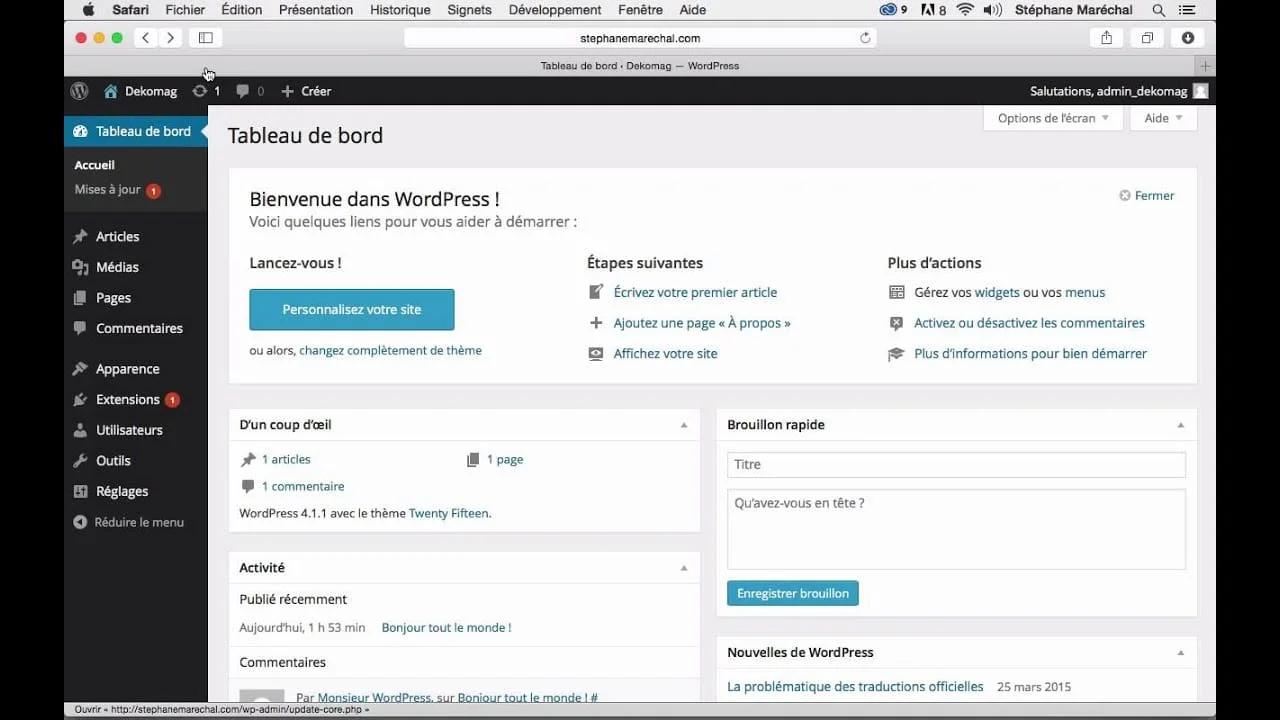Click the Médias icon in sidebar

80,267
